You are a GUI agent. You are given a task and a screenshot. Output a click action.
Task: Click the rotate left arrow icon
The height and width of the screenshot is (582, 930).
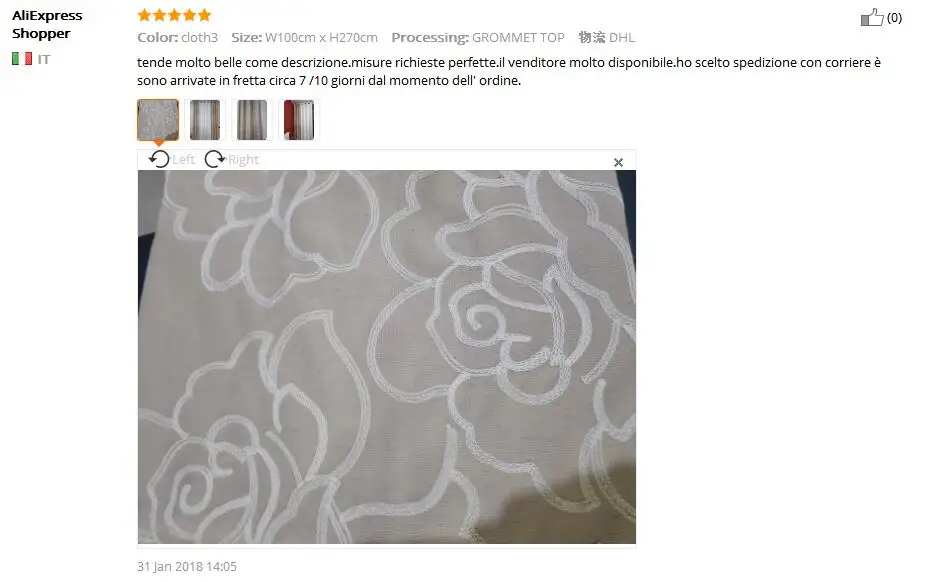click(158, 159)
